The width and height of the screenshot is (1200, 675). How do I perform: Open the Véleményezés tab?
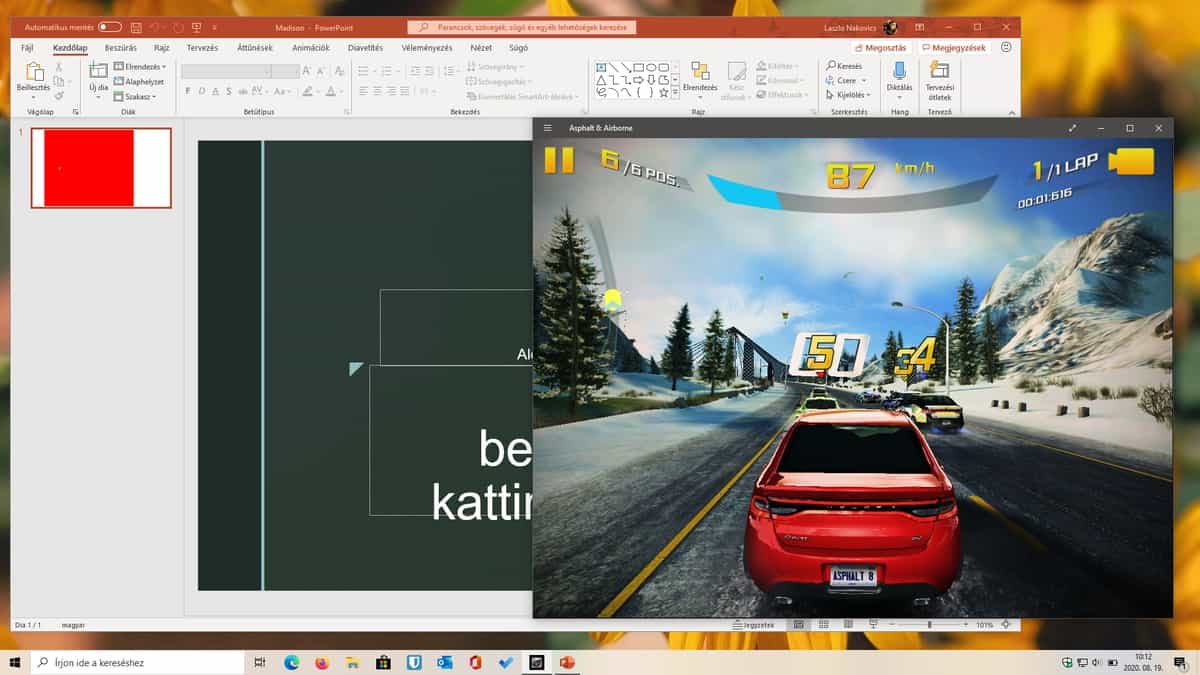(x=427, y=47)
